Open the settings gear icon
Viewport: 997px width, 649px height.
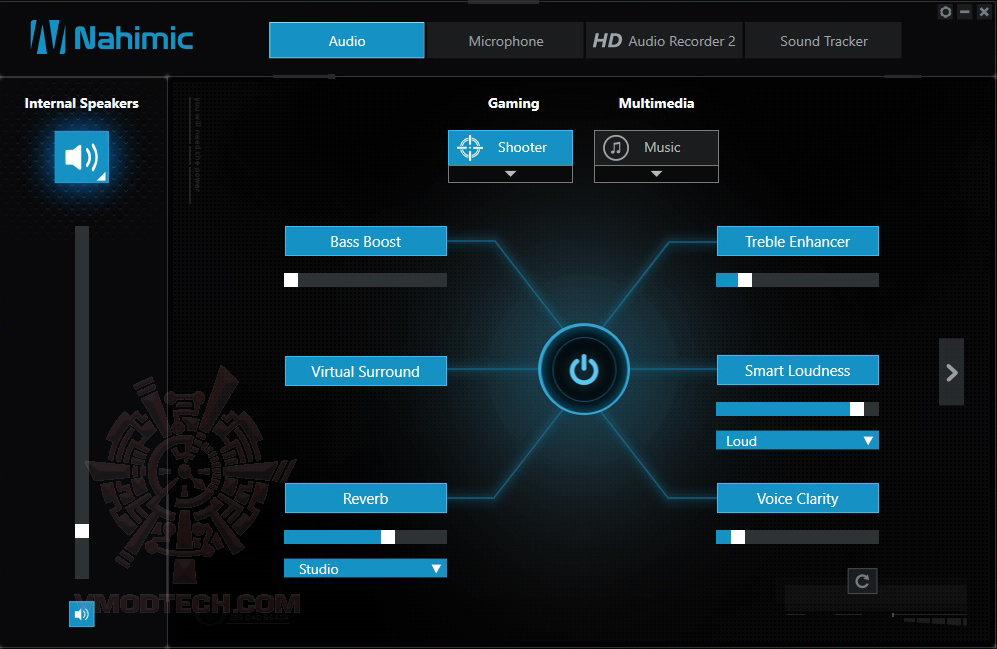coord(945,12)
